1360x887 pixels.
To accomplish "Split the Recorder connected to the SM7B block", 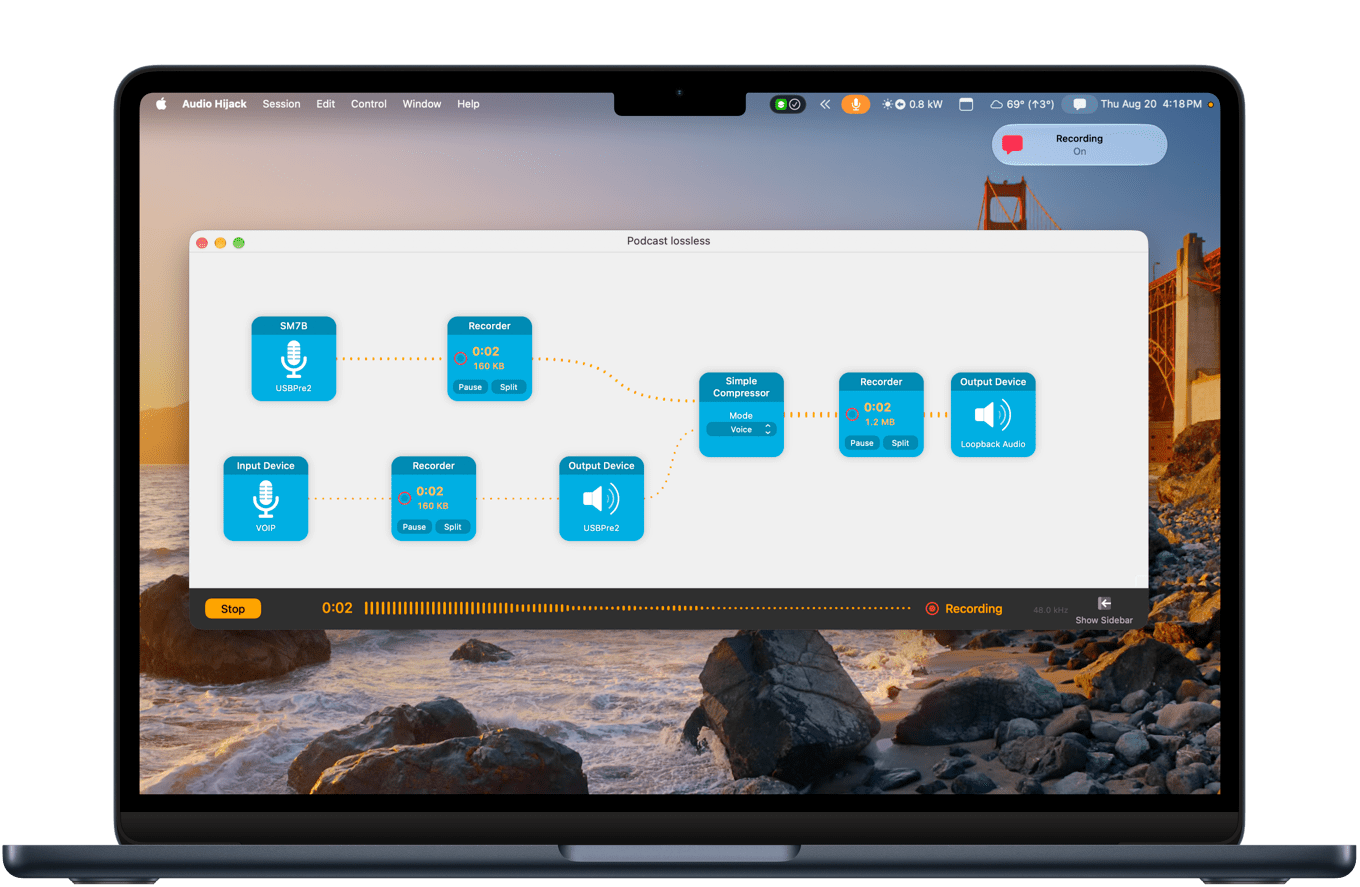I will [x=509, y=387].
